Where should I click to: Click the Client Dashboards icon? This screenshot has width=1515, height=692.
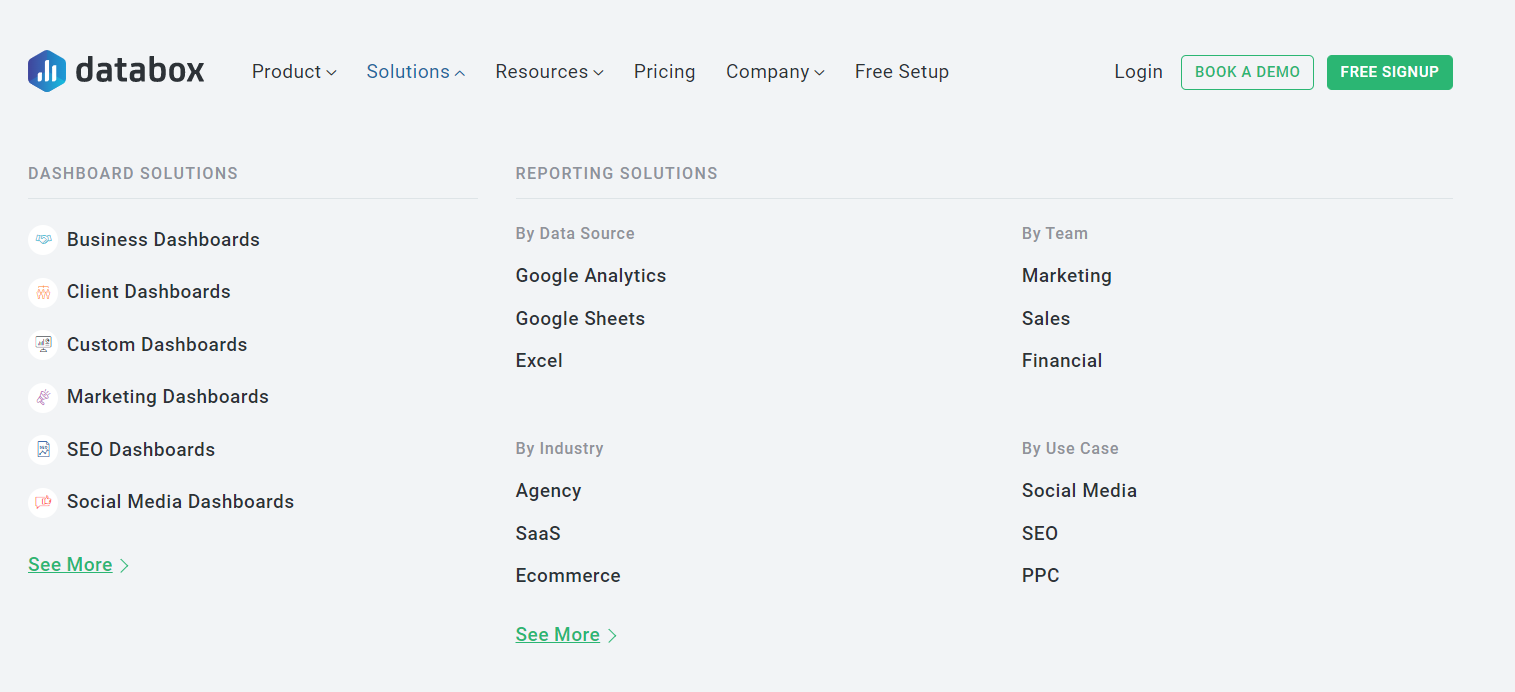[x=41, y=291]
